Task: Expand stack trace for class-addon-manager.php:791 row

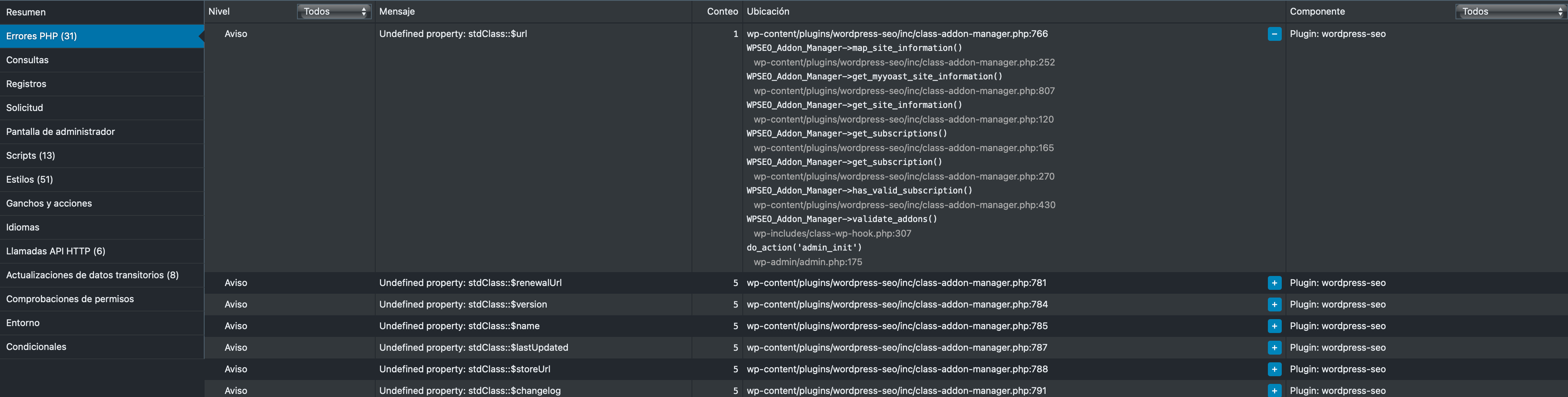Action: click(1274, 390)
